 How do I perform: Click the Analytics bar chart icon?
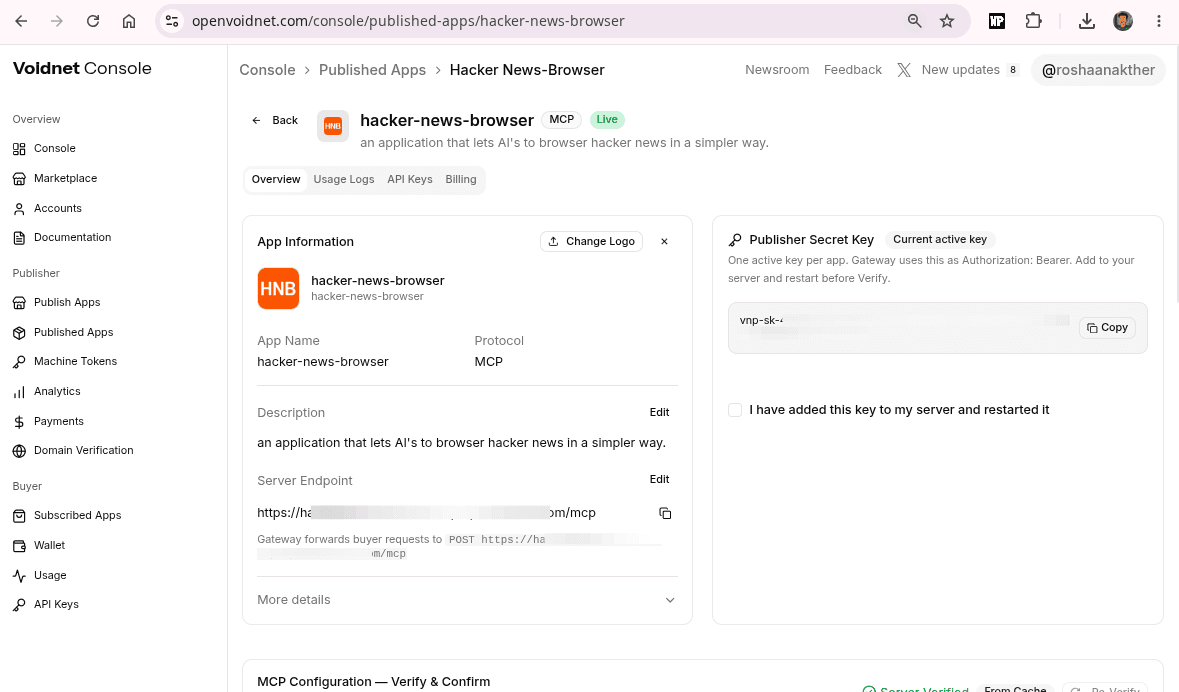tap(20, 392)
